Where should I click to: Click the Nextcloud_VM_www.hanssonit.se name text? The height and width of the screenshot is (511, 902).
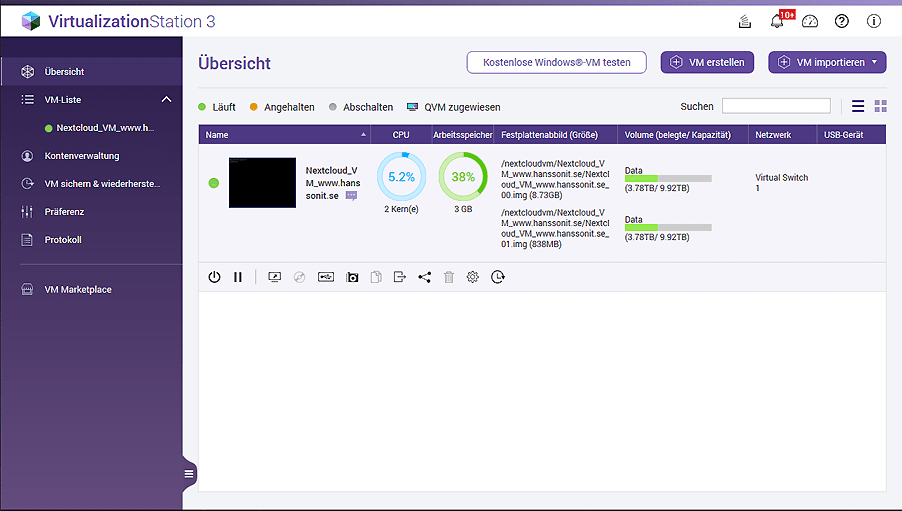332,183
